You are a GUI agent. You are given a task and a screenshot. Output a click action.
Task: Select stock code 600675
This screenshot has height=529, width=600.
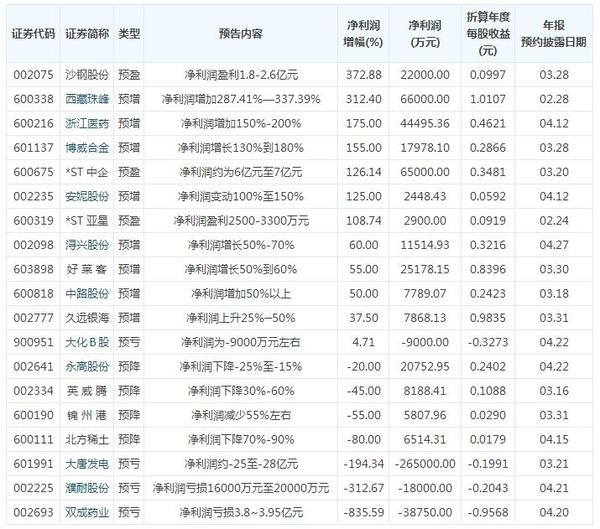[x=33, y=172]
